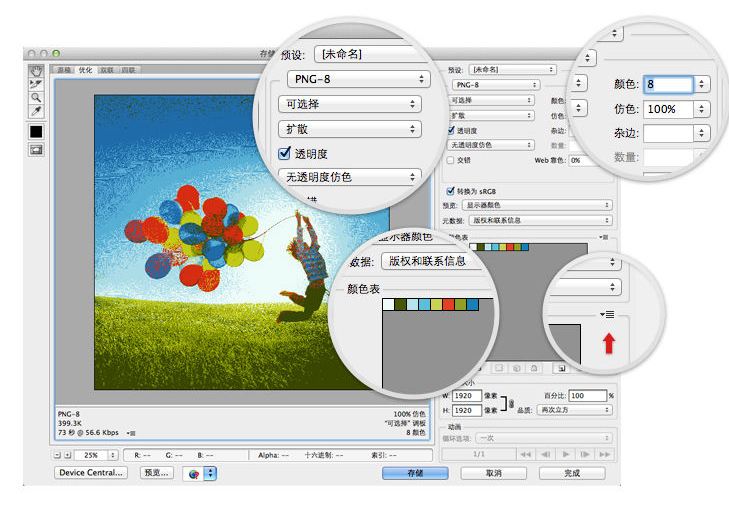Viewport: 729px width, 509px height.
Task: Toggle the 转换为 sRGB checkbox
Action: [x=450, y=191]
